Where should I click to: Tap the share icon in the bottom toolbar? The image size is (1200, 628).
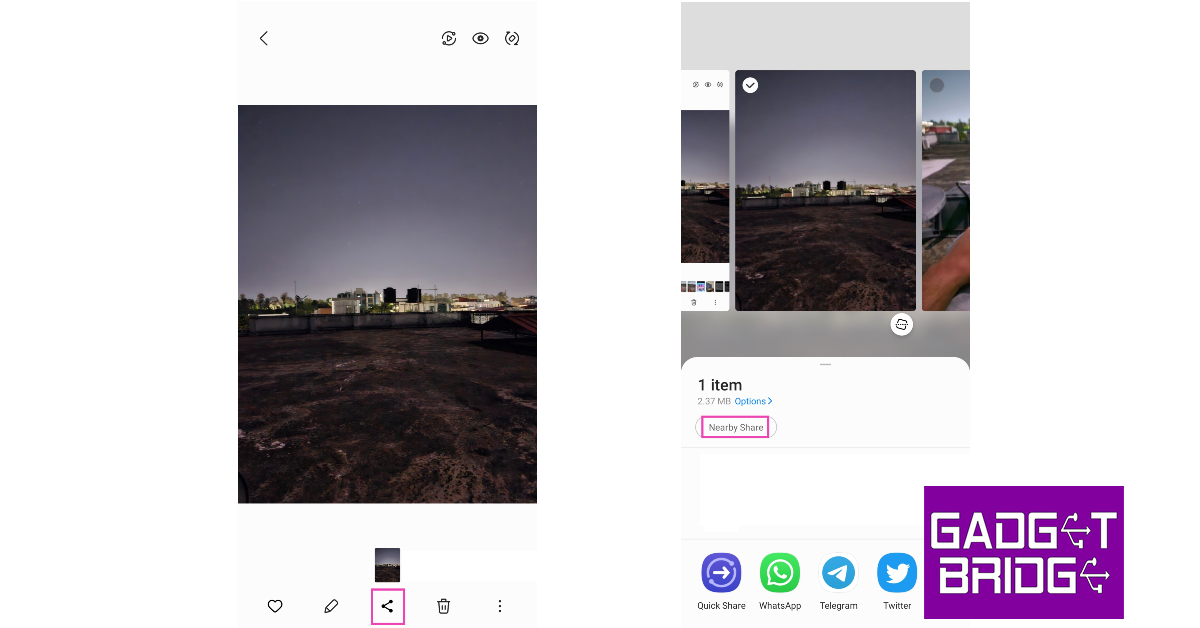click(388, 606)
